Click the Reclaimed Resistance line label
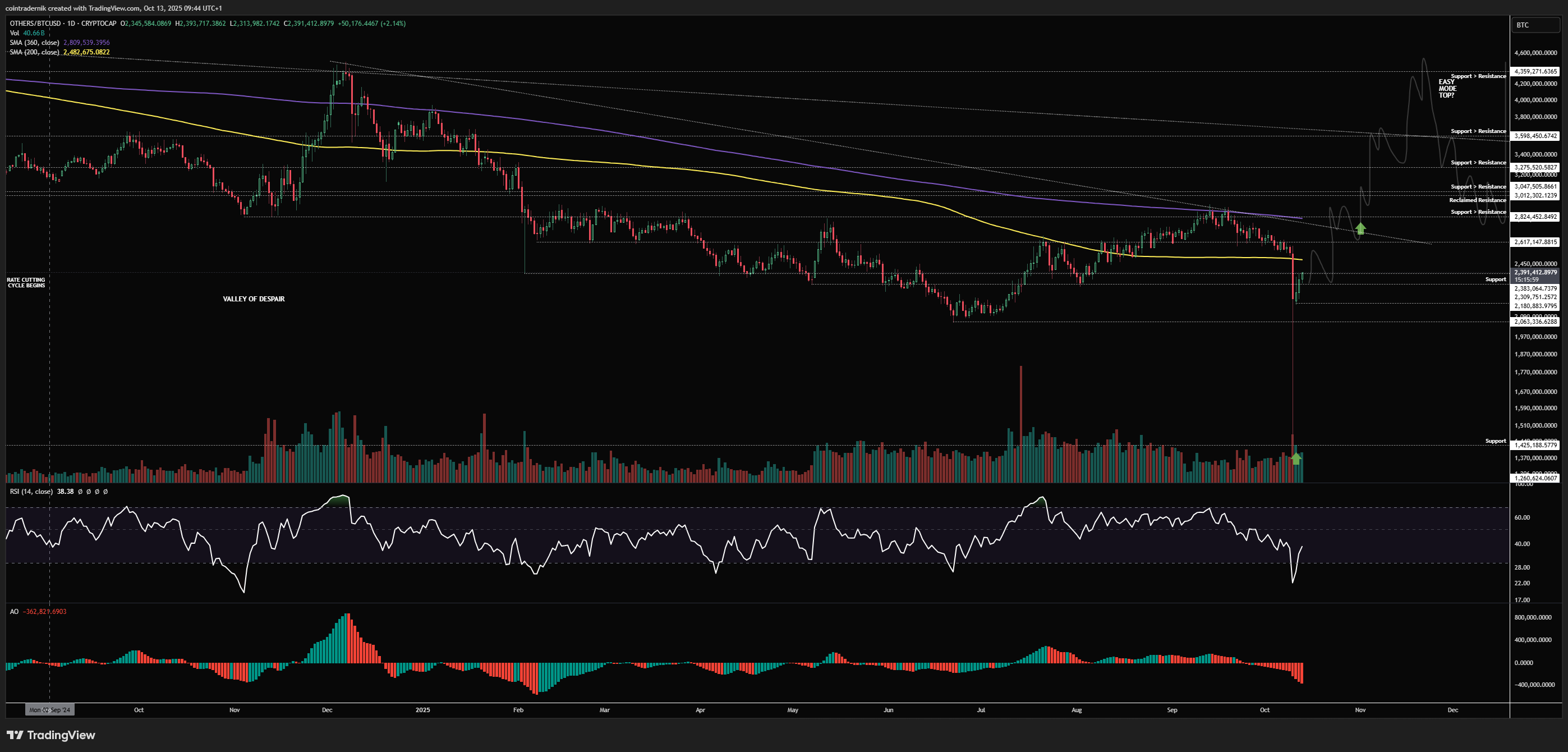1568x752 pixels. tap(1477, 200)
